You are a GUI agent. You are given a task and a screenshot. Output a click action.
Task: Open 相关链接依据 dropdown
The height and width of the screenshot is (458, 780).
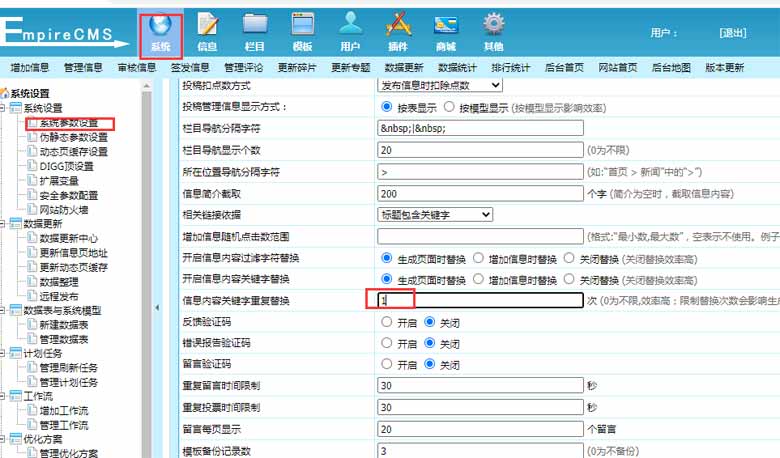pyautogui.click(x=435, y=214)
